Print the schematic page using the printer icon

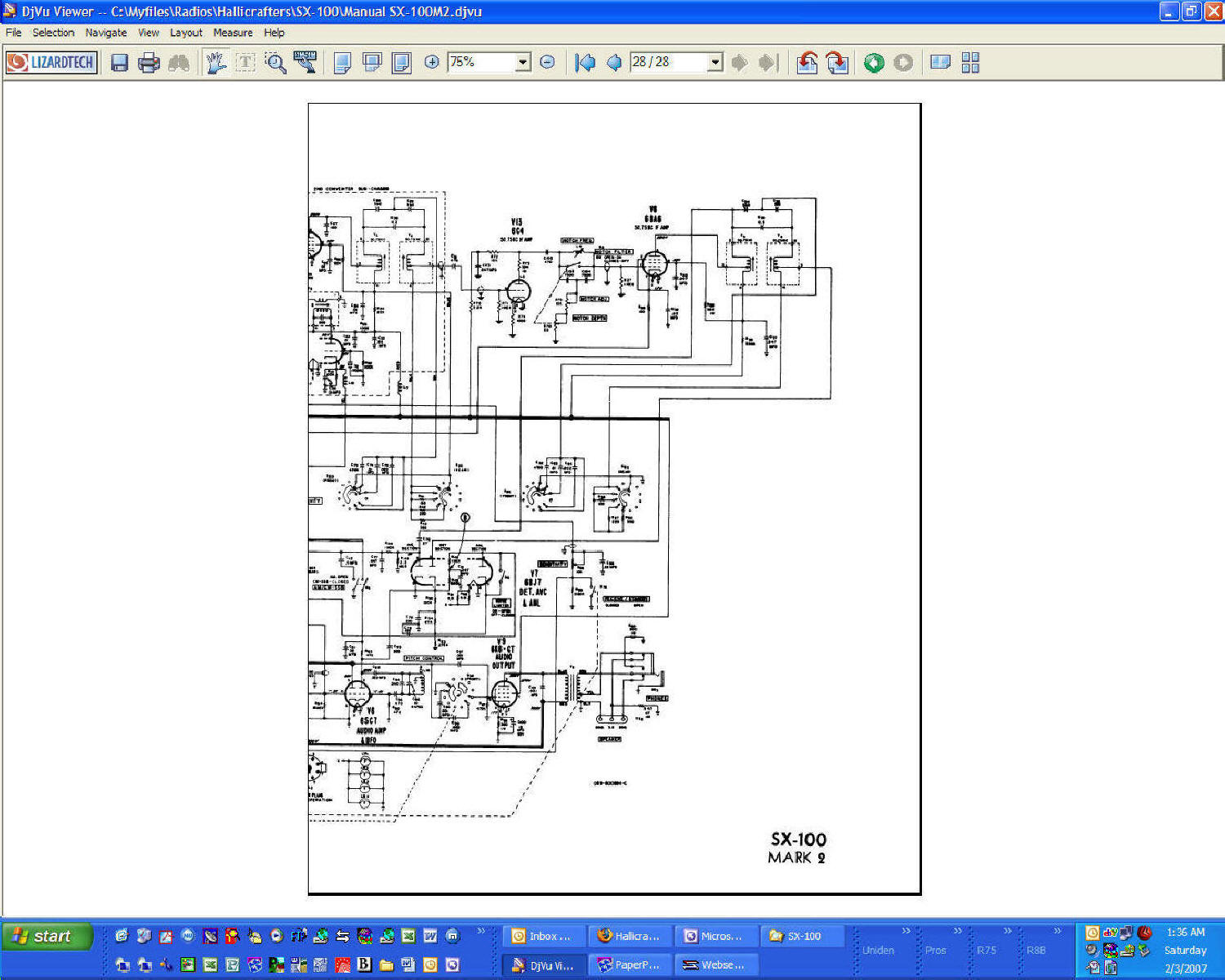coord(149,63)
